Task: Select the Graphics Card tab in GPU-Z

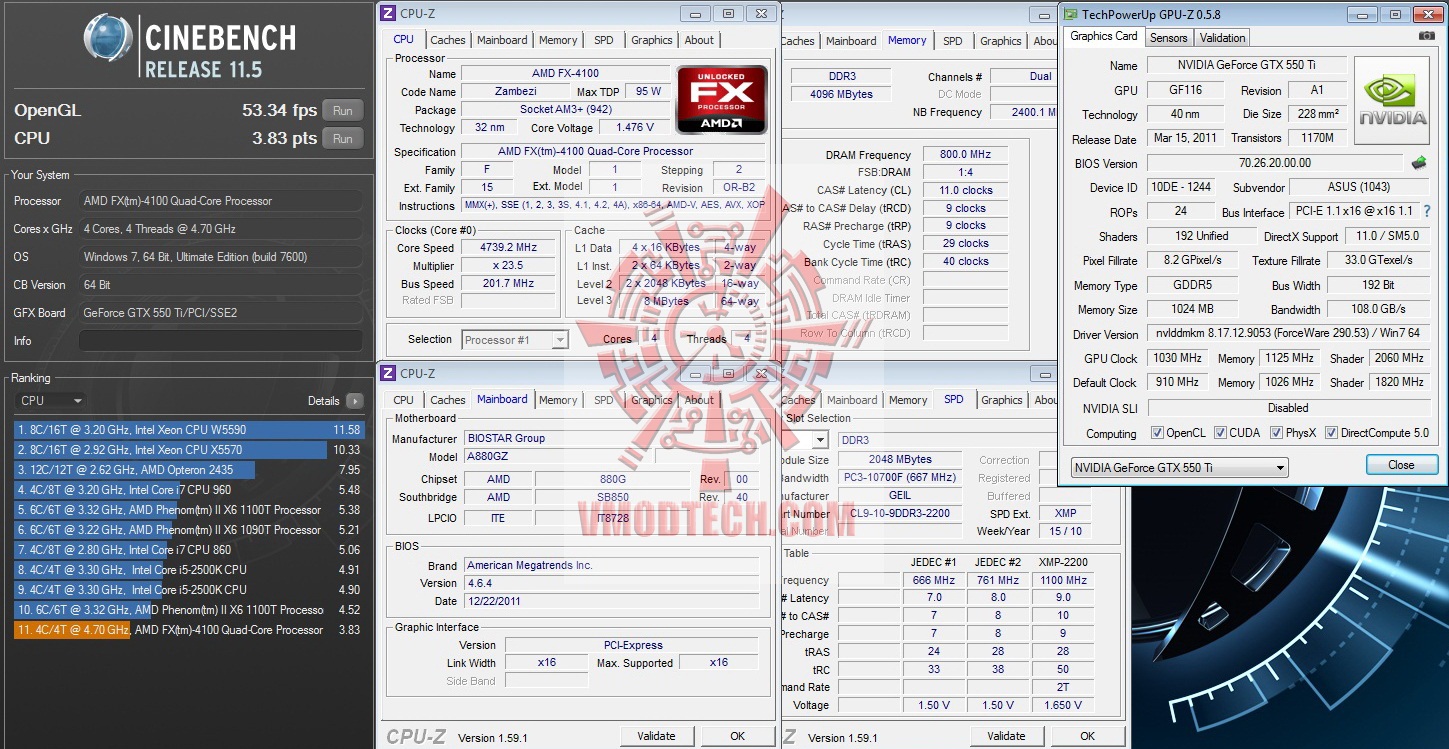Action: point(1104,36)
